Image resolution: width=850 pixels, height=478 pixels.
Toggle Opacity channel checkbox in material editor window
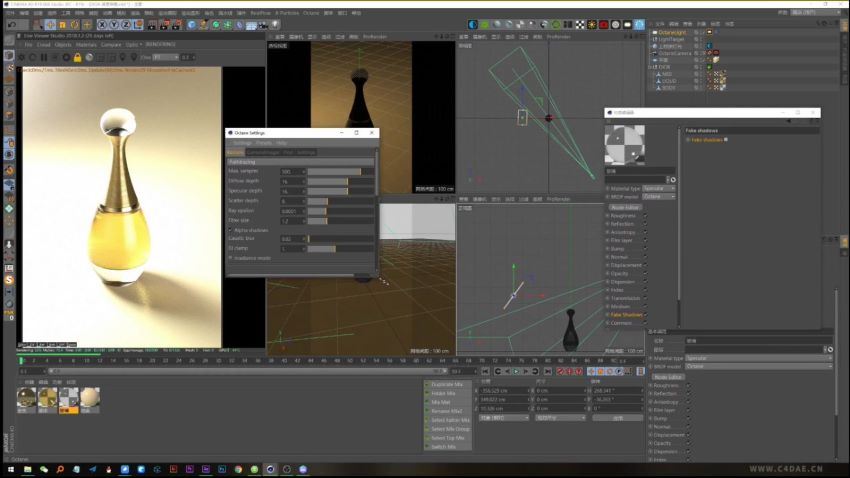tap(645, 274)
